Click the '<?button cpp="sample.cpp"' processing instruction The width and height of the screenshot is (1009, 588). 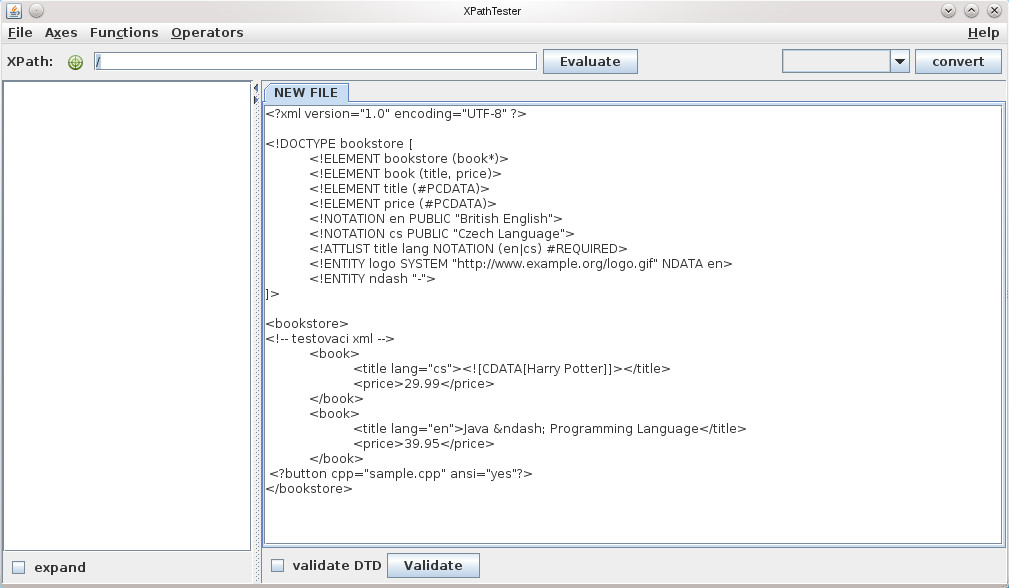click(x=401, y=473)
